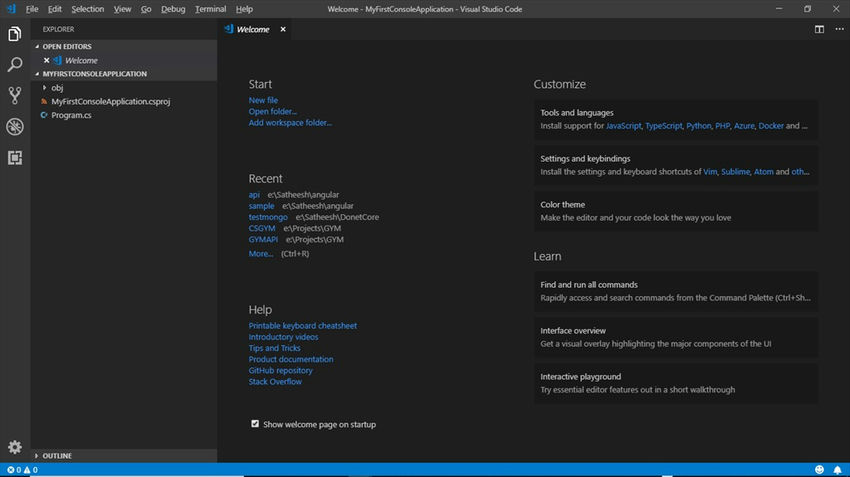
Task: Open notifications bell in status bar
Action: 836,469
